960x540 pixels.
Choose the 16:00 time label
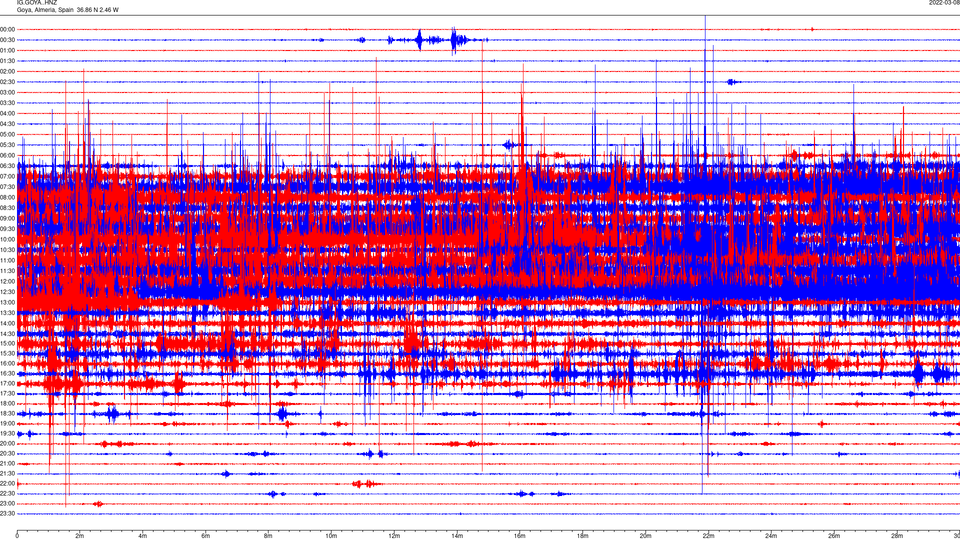pyautogui.click(x=7, y=363)
